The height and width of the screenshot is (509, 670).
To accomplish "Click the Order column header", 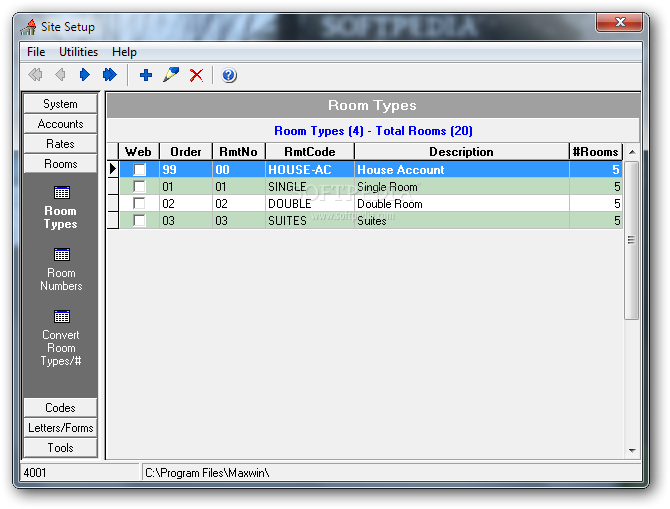I will point(186,152).
